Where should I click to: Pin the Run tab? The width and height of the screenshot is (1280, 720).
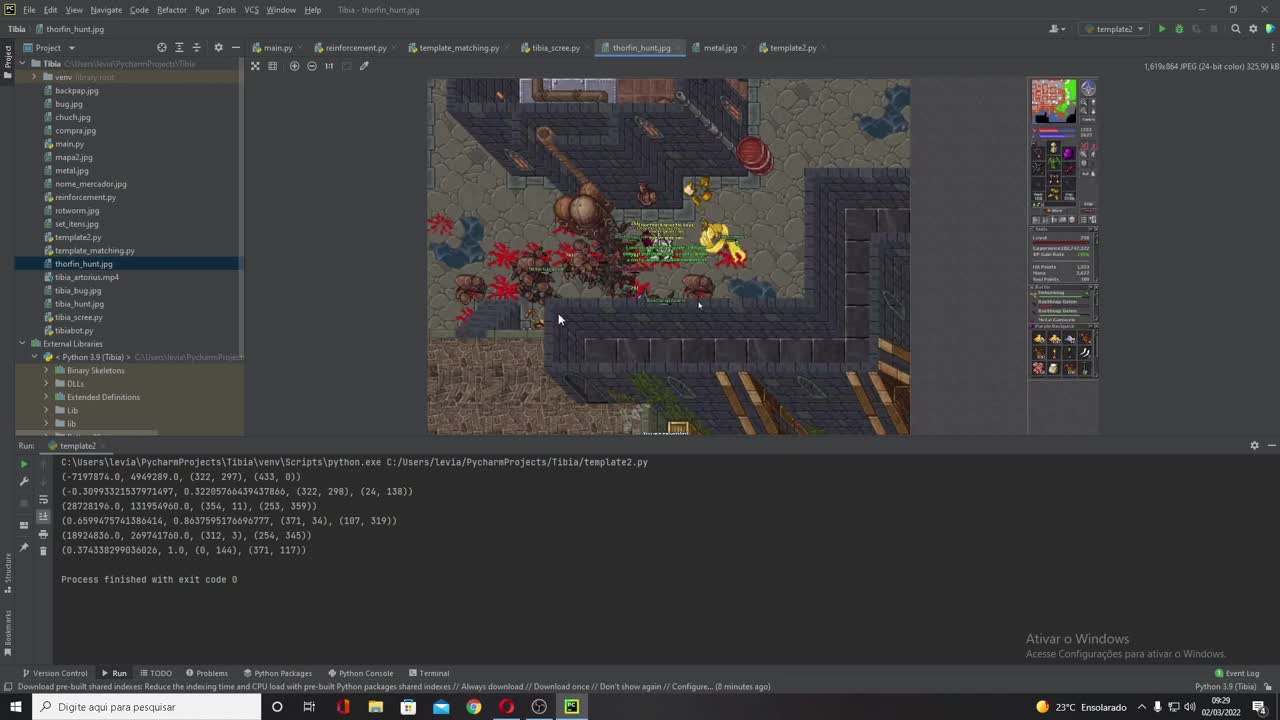pos(24,548)
